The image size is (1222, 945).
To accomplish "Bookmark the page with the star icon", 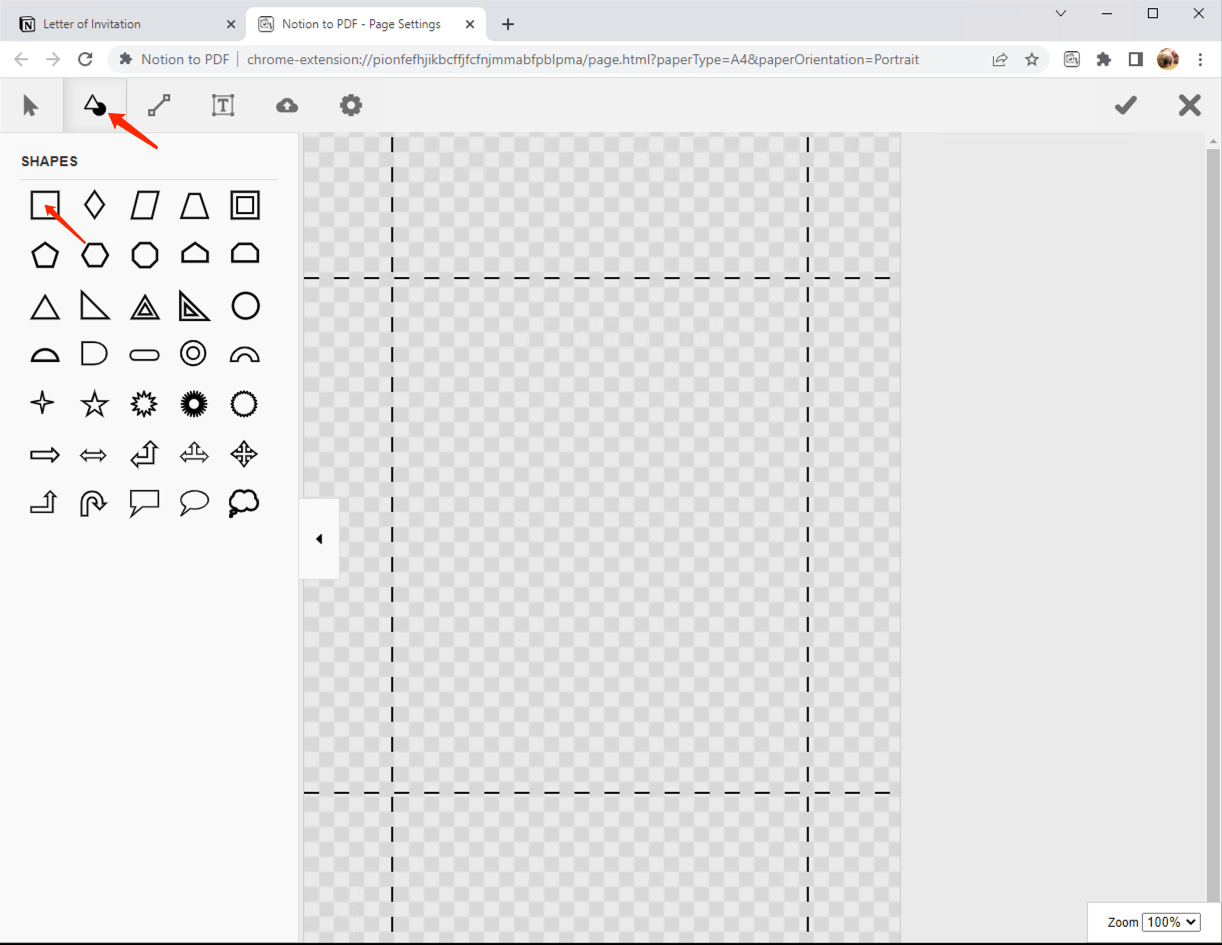I will pyautogui.click(x=1032, y=59).
